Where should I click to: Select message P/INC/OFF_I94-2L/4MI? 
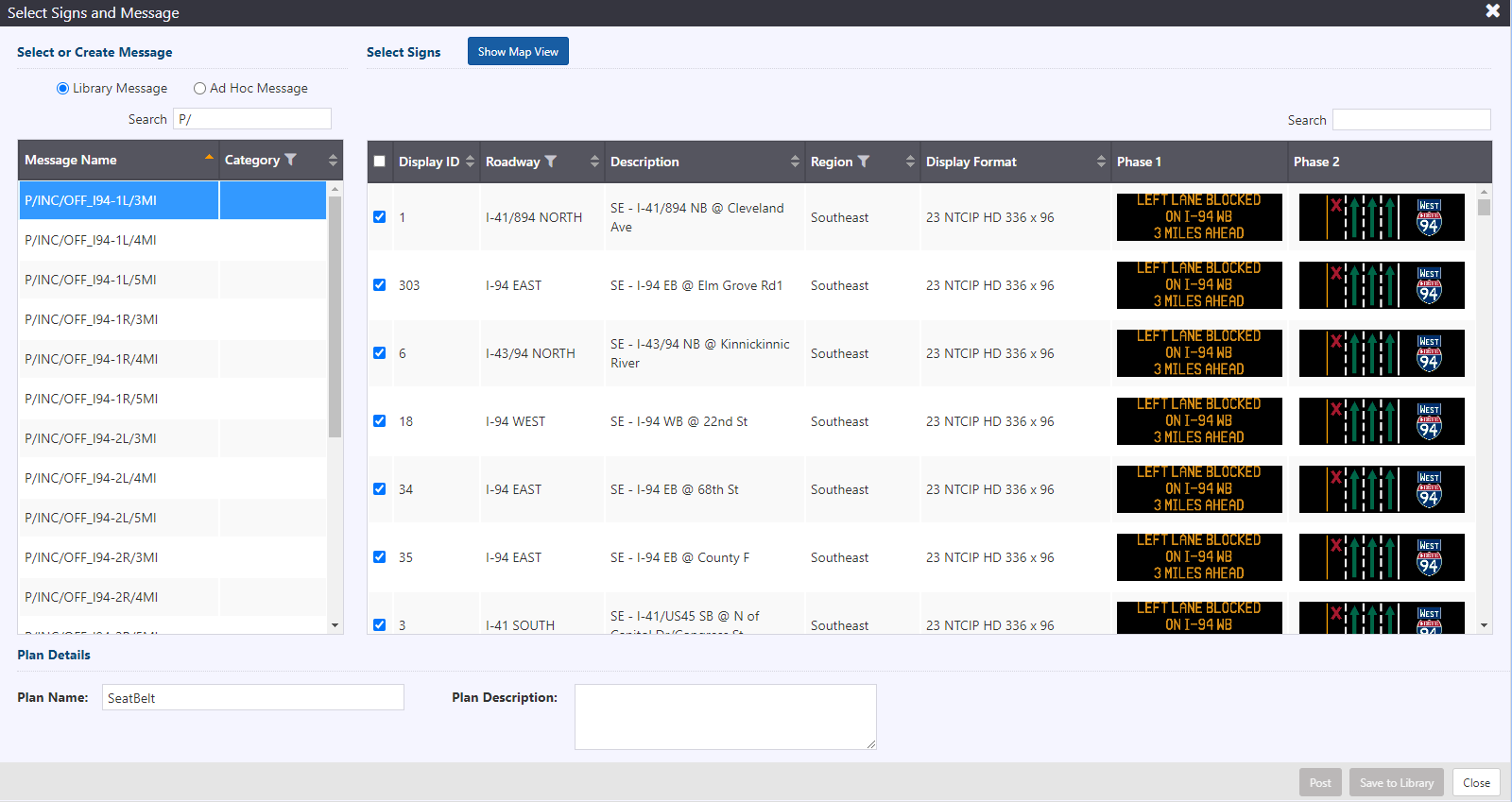point(173,478)
